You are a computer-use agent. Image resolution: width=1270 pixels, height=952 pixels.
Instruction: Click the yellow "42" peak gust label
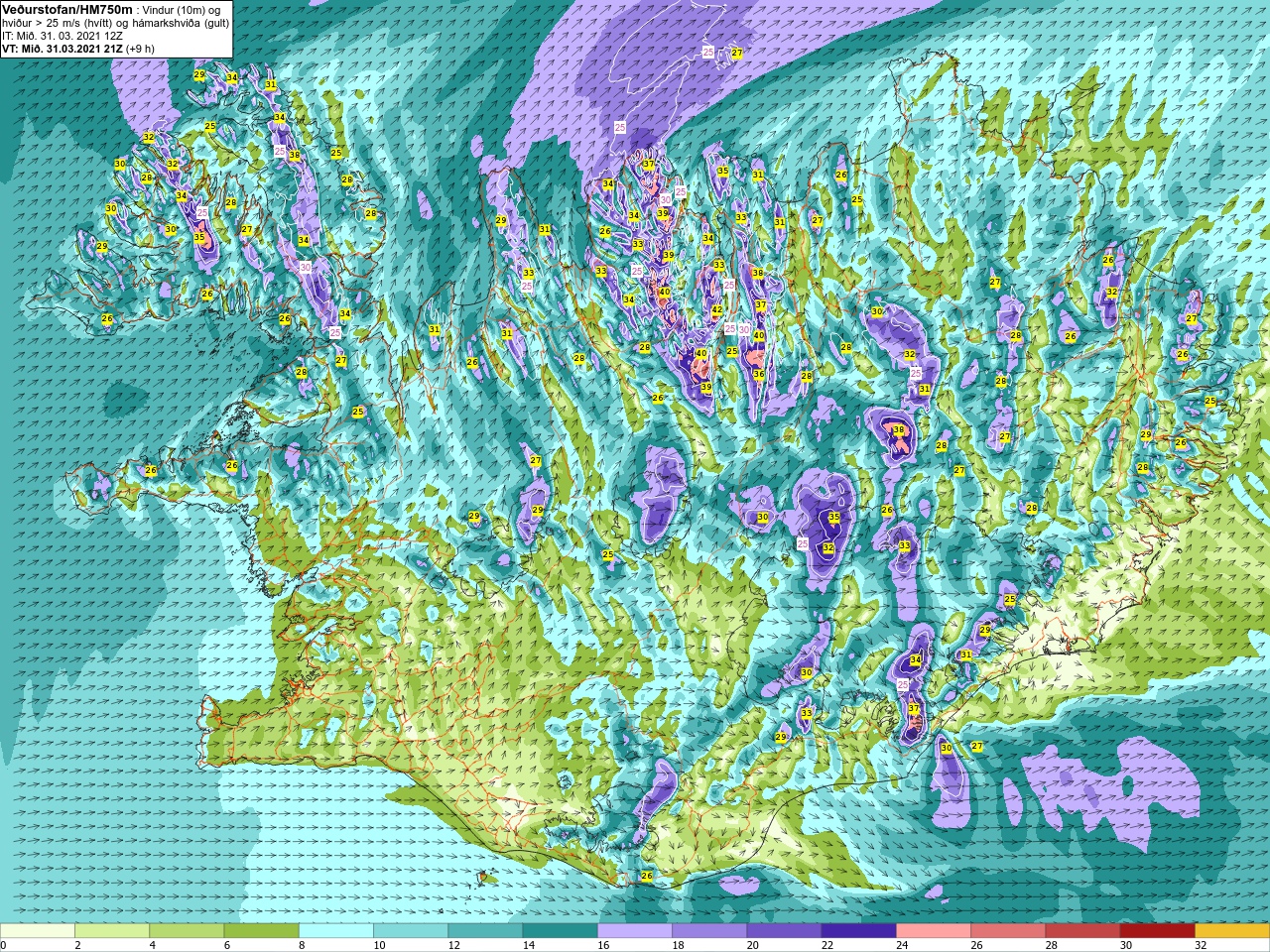716,310
